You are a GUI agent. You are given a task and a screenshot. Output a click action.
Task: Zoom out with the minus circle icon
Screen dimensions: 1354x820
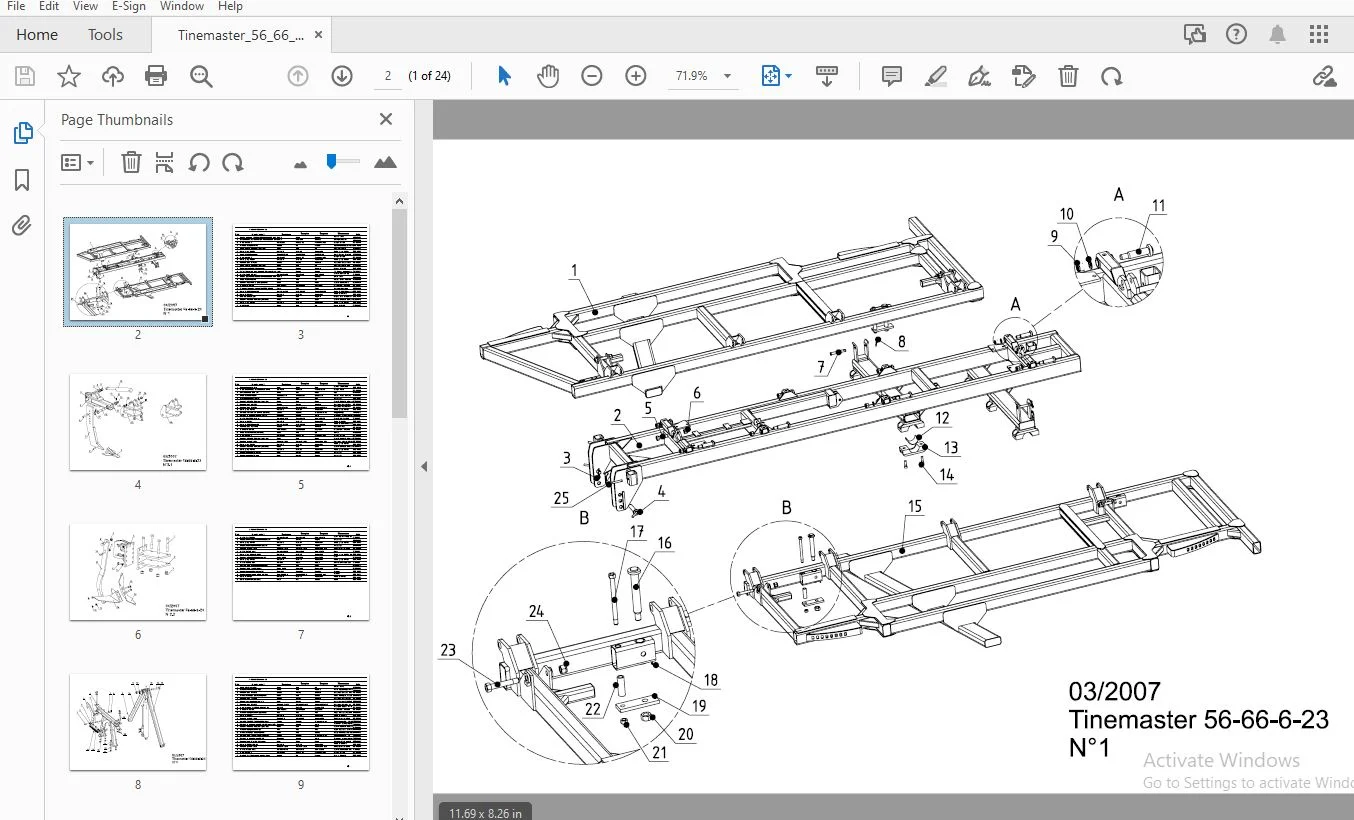click(592, 76)
